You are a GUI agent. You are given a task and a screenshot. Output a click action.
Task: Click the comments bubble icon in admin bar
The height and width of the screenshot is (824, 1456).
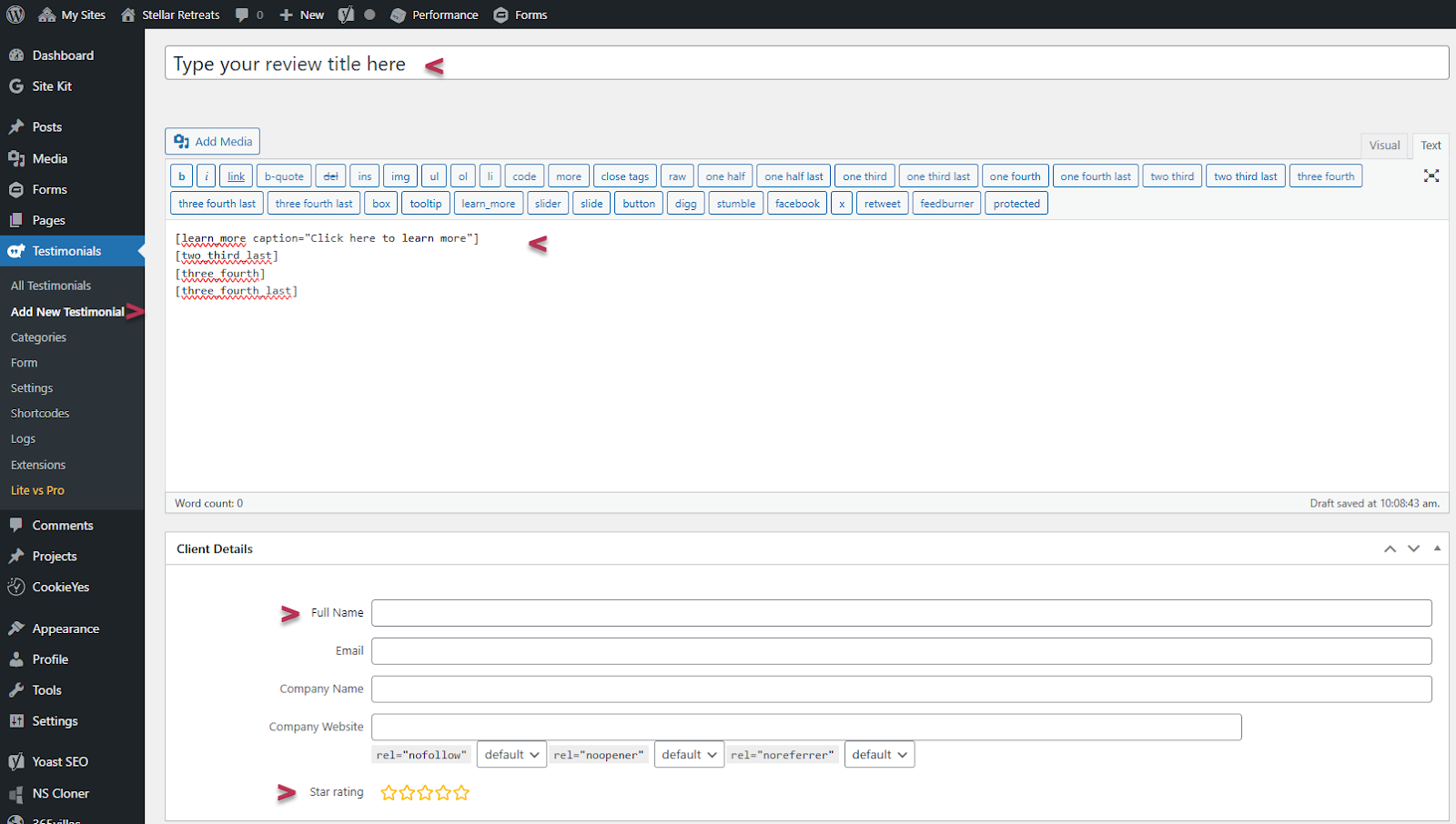[242, 15]
